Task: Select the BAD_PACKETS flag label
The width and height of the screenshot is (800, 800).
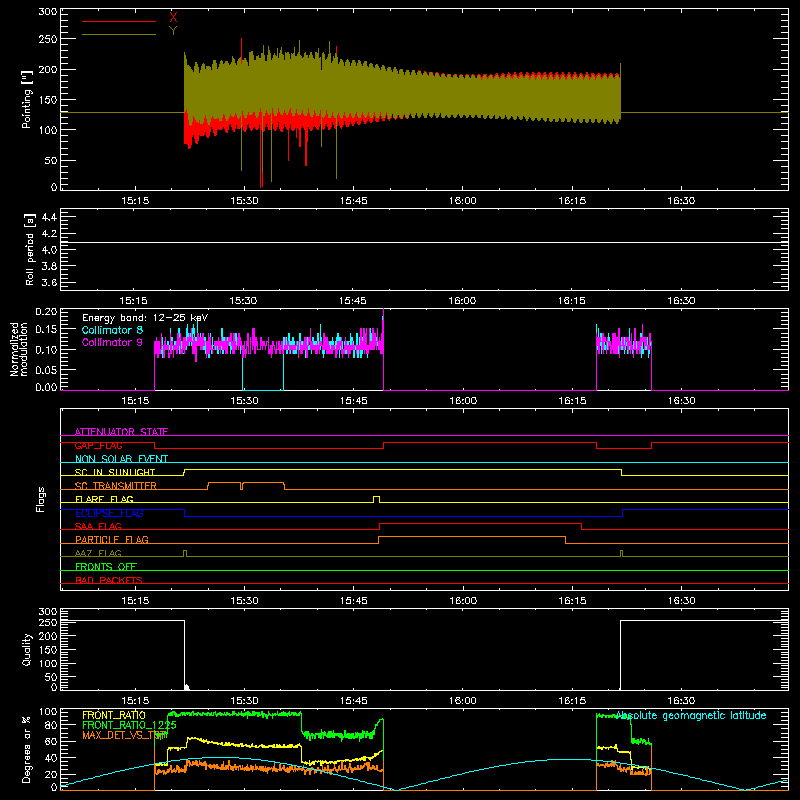Action: [x=109, y=580]
